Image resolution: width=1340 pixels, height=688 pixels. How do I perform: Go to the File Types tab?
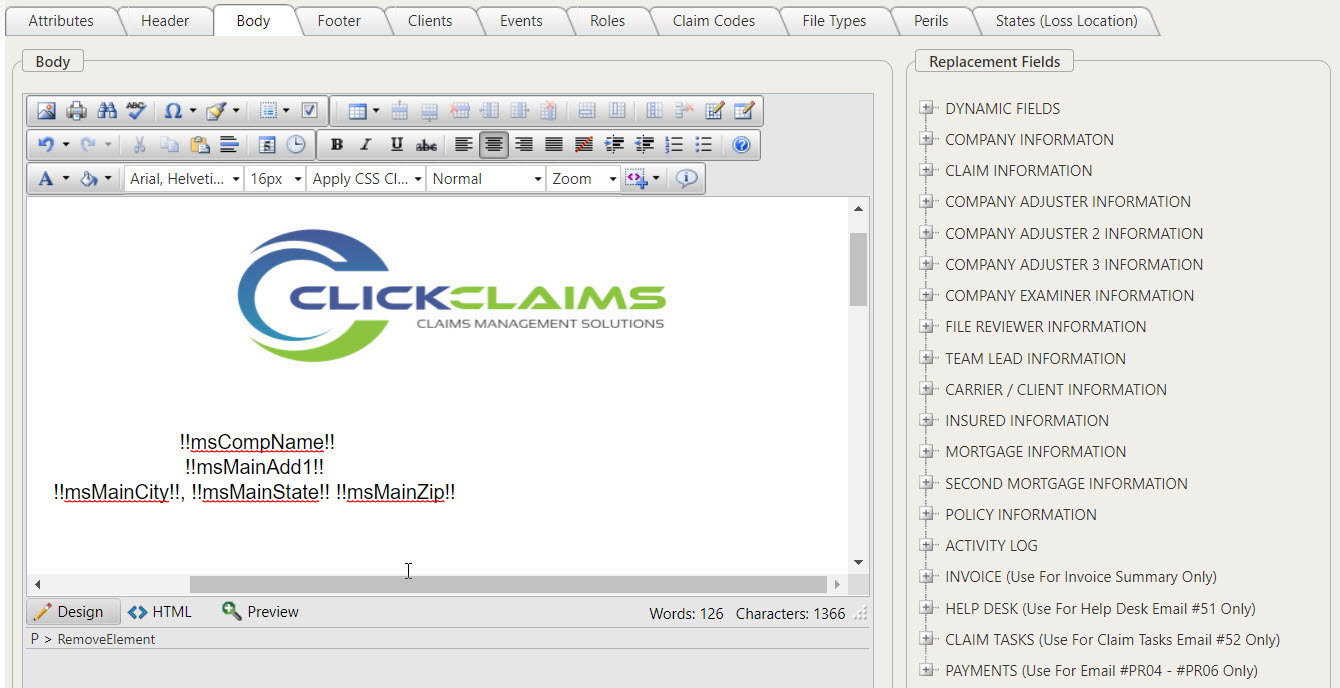coord(834,20)
